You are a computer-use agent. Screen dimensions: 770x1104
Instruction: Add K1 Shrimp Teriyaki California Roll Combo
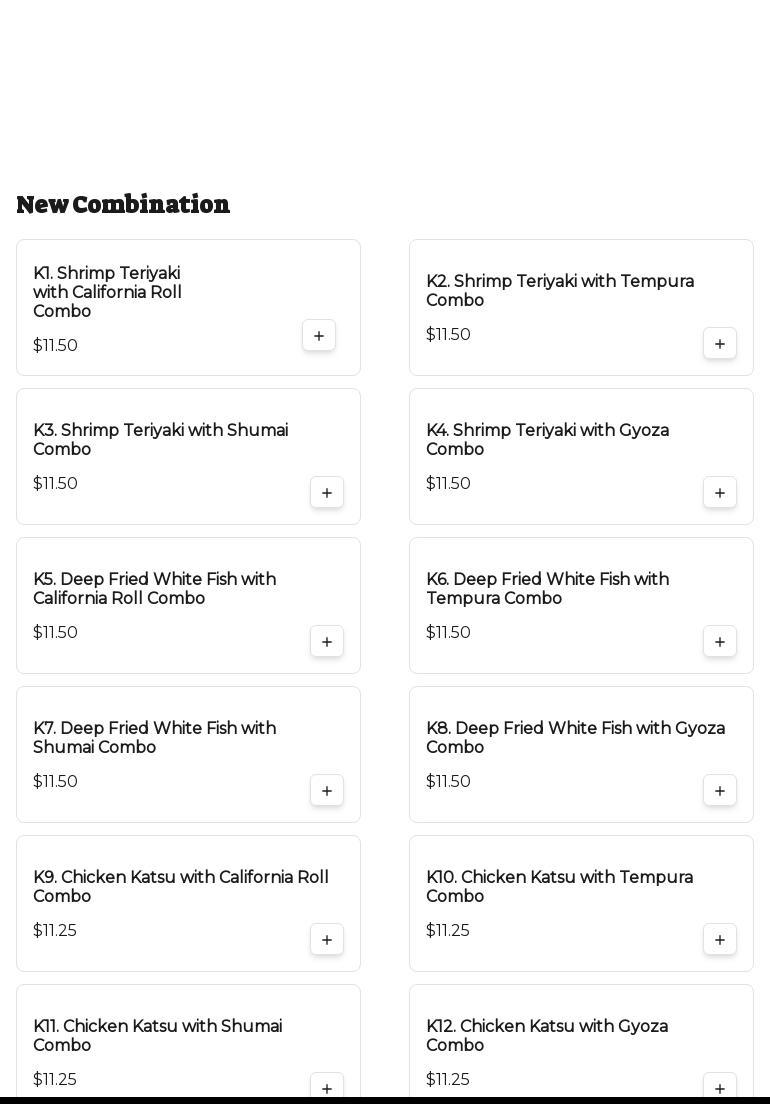click(x=319, y=336)
